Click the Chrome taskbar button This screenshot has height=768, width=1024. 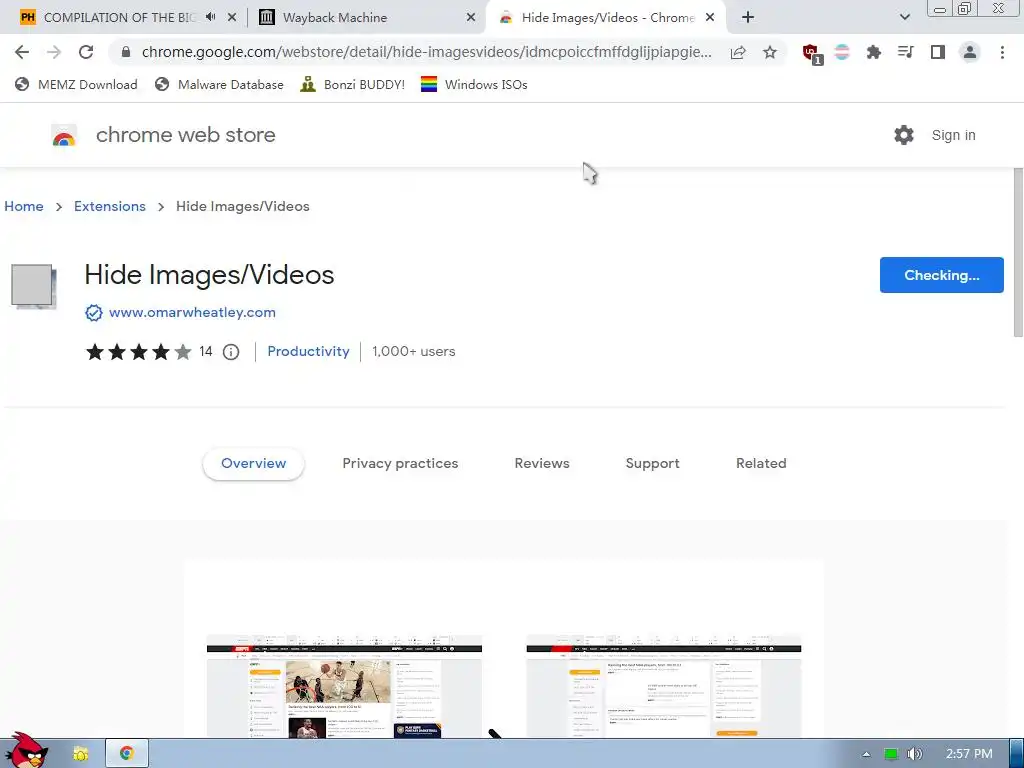(127, 754)
